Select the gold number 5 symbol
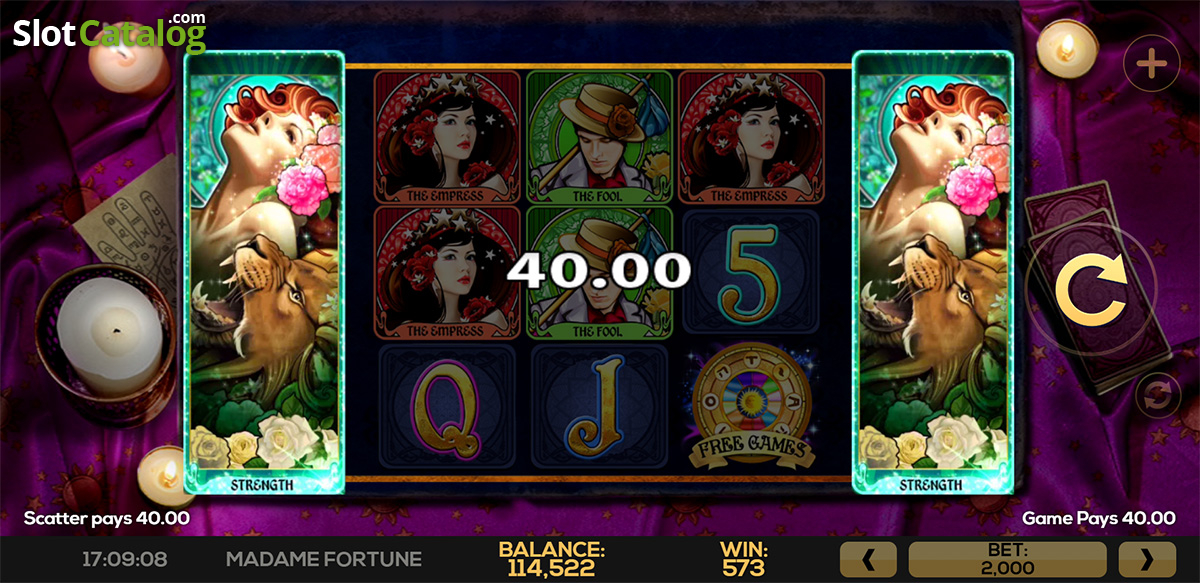Viewport: 1200px width, 583px height. (750, 273)
